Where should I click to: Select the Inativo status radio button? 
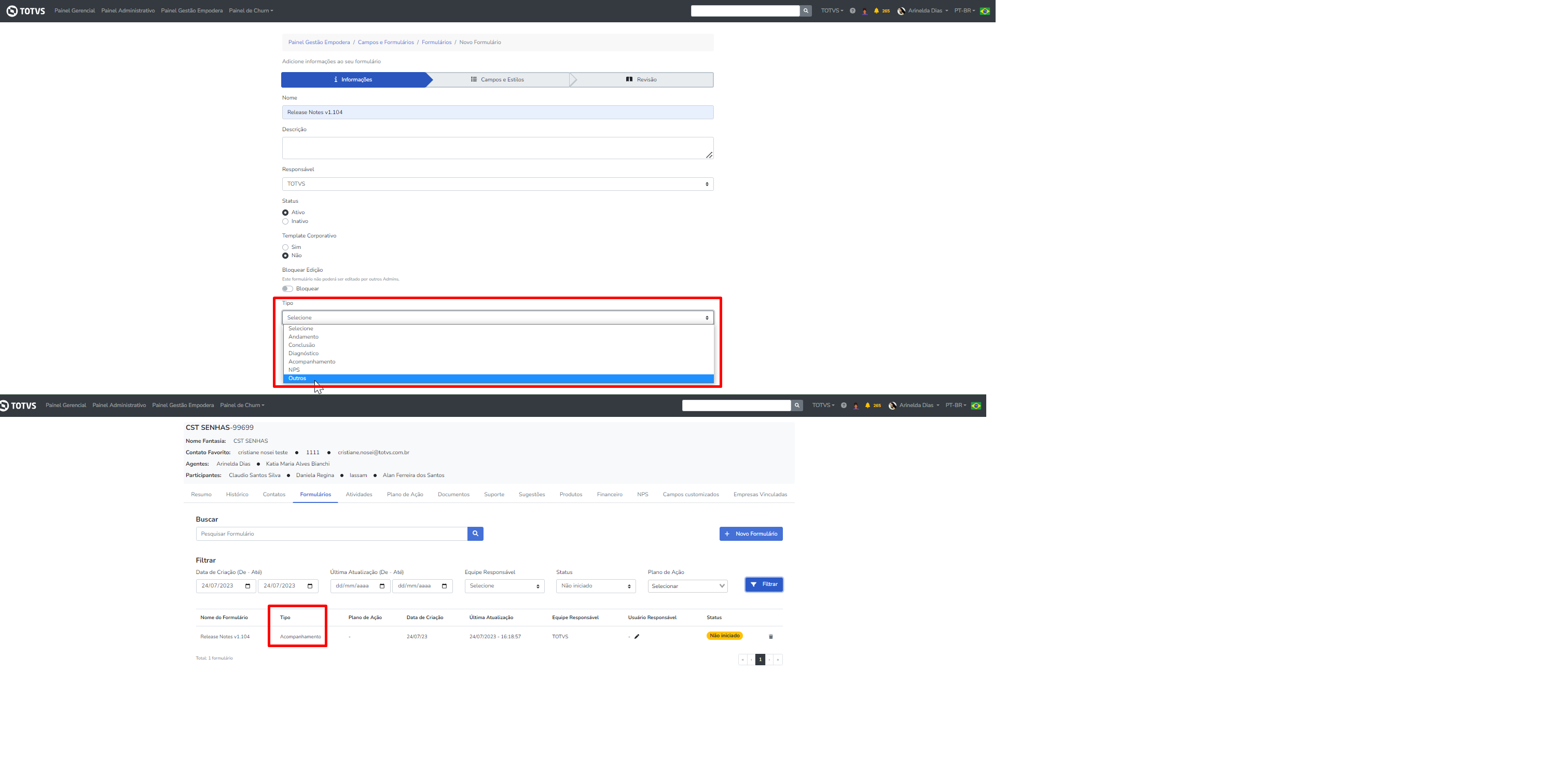(285, 221)
